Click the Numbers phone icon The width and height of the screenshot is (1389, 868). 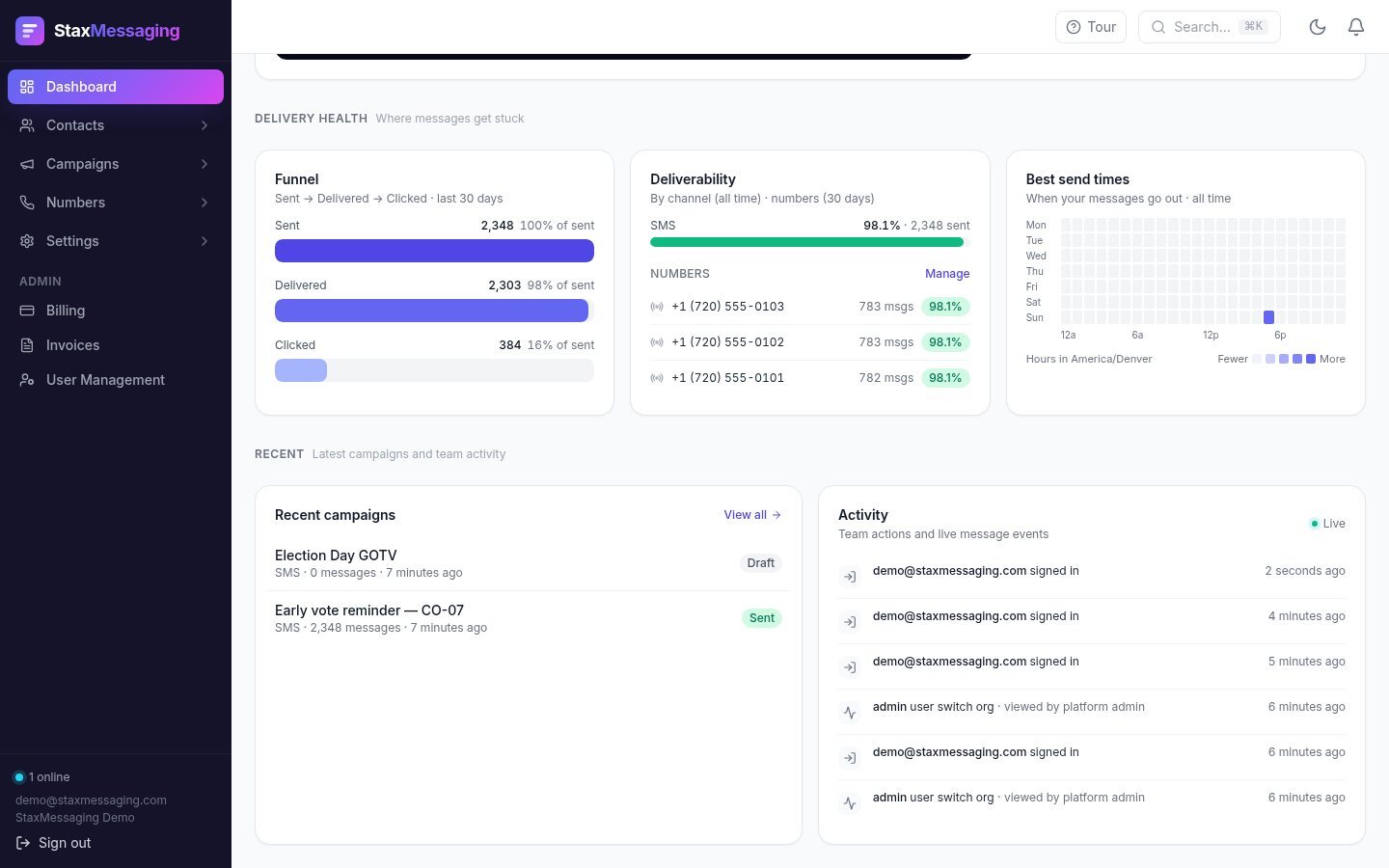(x=27, y=203)
